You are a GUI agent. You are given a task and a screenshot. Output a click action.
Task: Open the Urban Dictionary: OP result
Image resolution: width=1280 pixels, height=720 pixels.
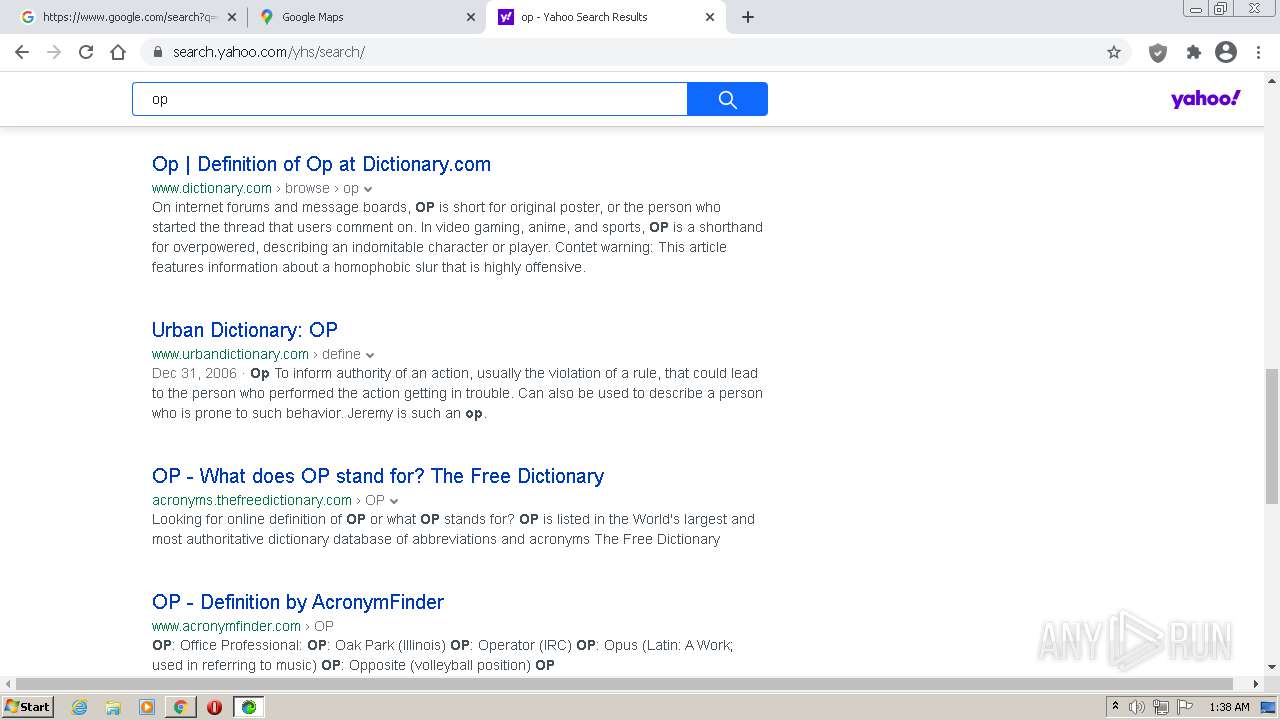245,330
